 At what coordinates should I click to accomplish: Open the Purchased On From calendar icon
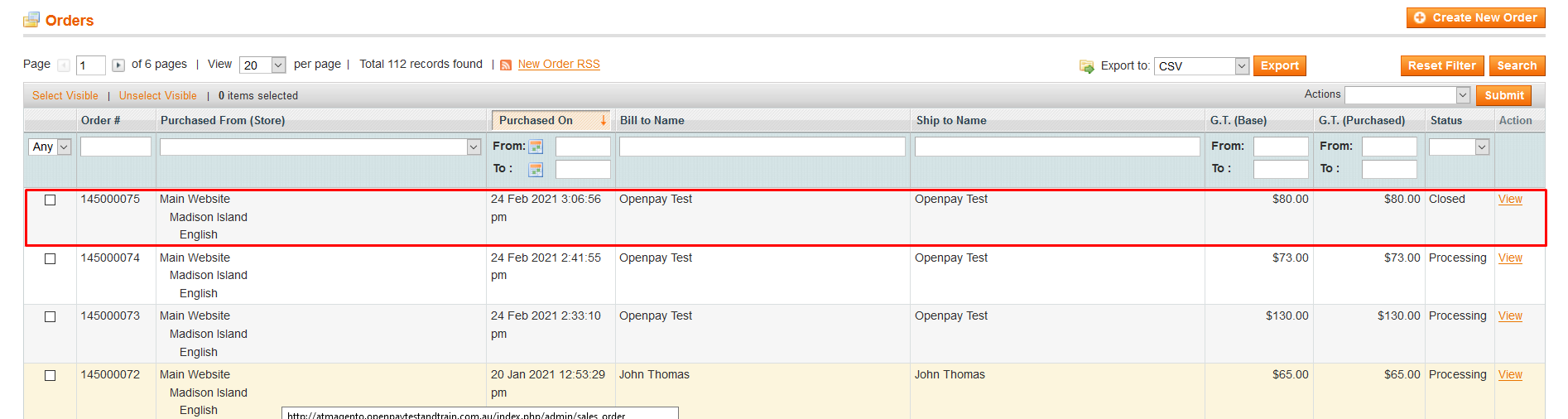click(x=536, y=147)
